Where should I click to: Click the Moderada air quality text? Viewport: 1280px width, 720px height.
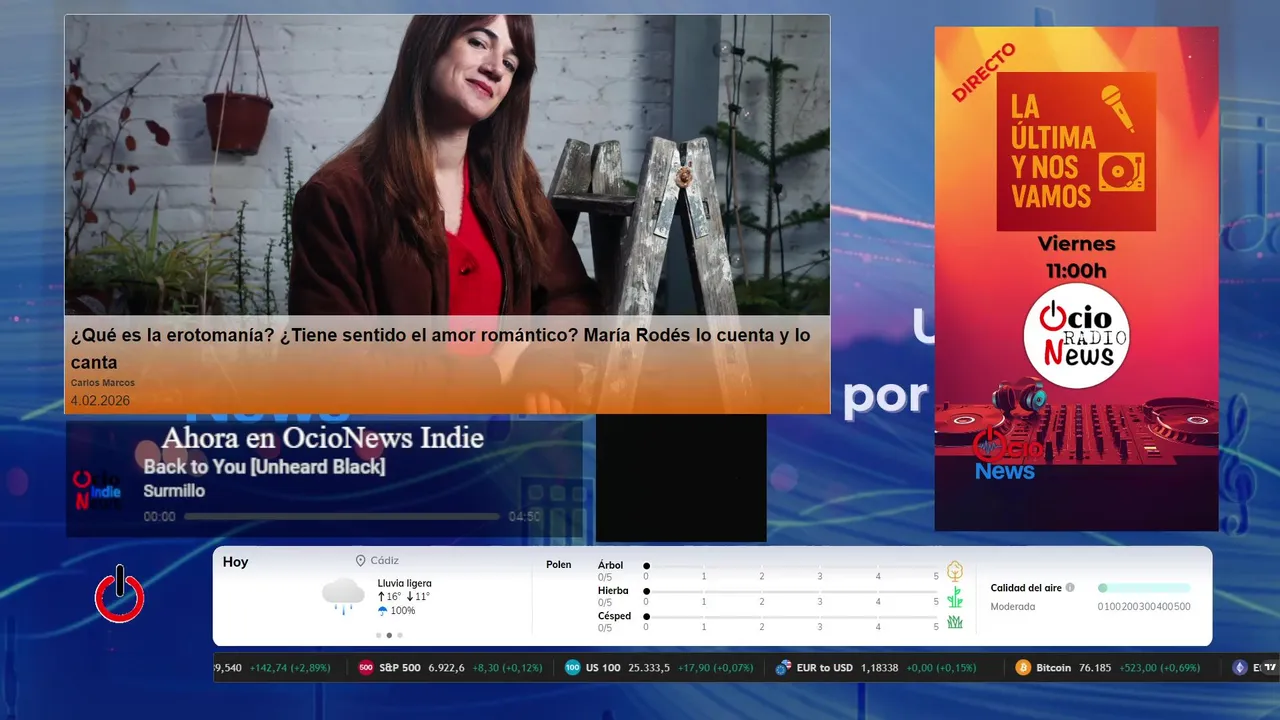1012,606
